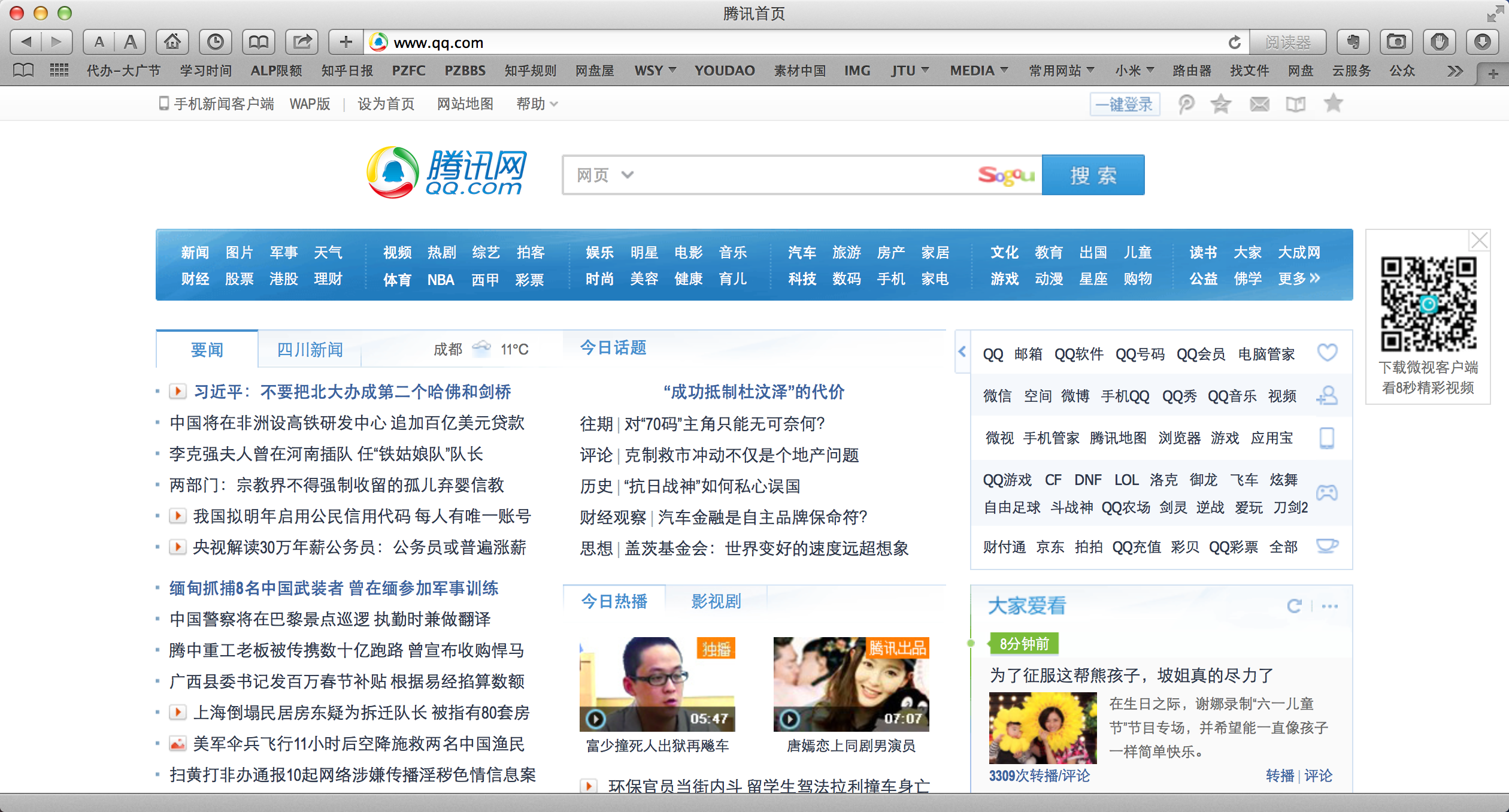This screenshot has height=812, width=1509.
Task: Click the solid star favorites icon
Action: [x=1333, y=104]
